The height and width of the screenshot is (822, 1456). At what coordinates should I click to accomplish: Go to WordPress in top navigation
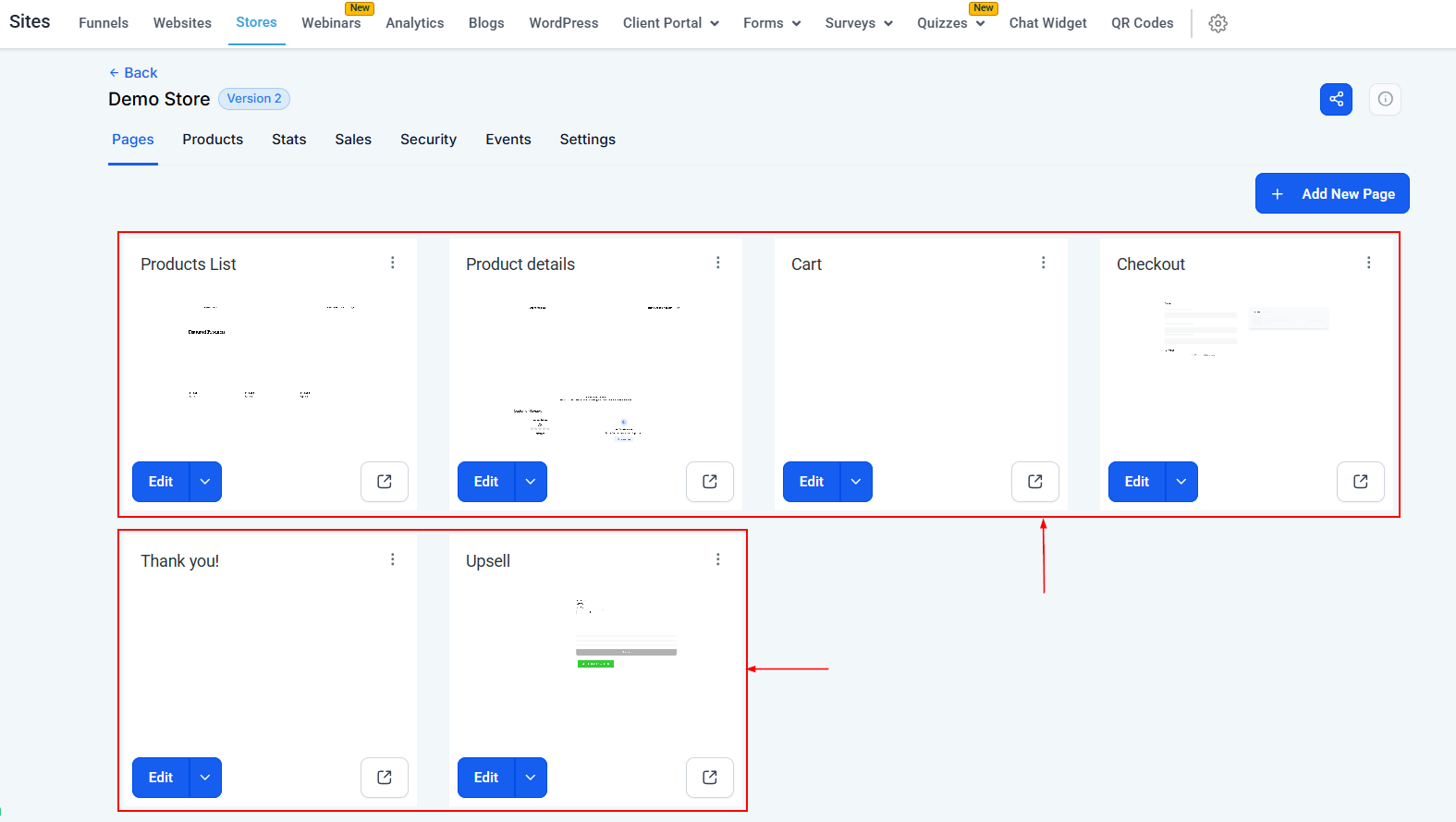pyautogui.click(x=564, y=23)
